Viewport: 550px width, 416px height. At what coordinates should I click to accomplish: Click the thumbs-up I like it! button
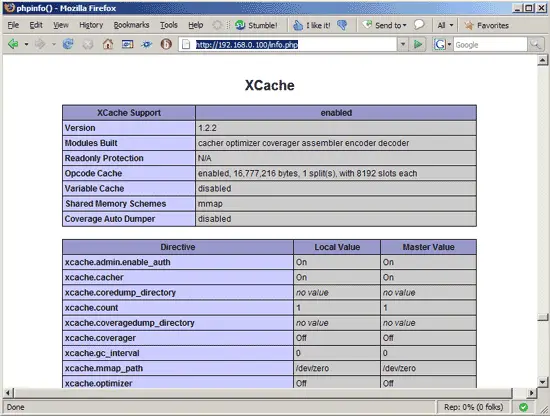(311, 25)
